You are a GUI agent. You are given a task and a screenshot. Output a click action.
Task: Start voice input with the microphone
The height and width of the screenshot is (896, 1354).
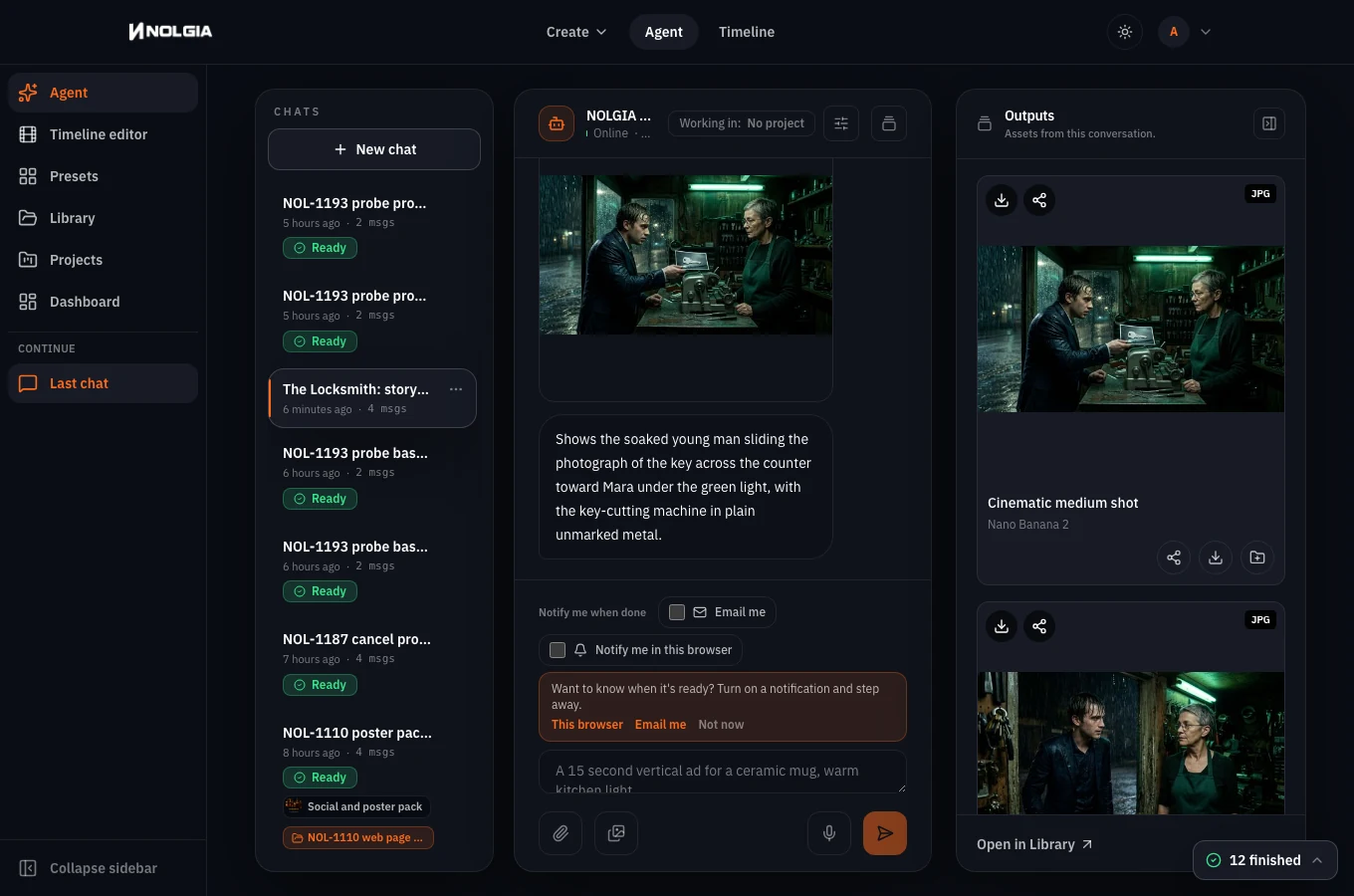pos(829,833)
